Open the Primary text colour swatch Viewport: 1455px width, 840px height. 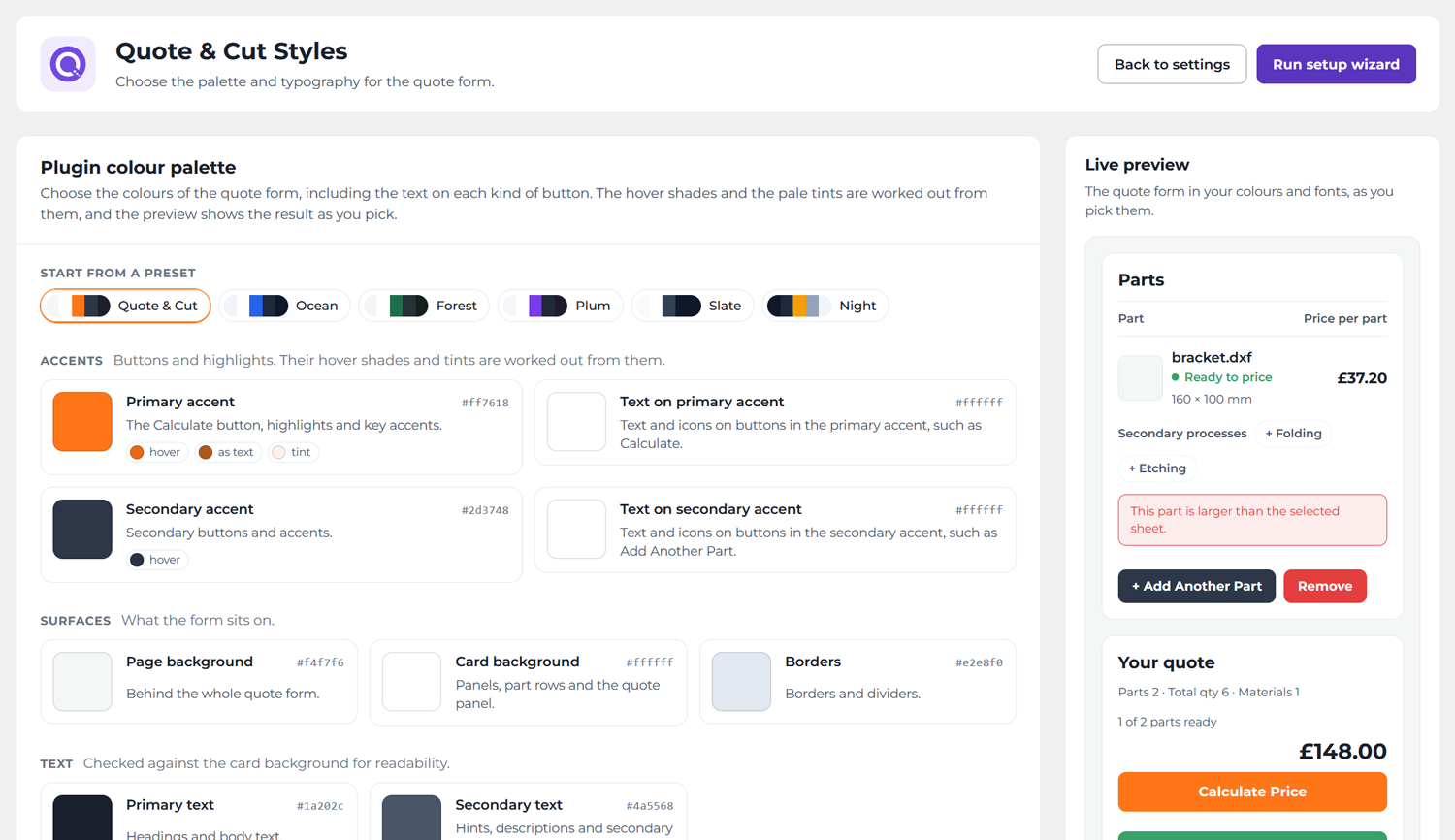coord(82,818)
